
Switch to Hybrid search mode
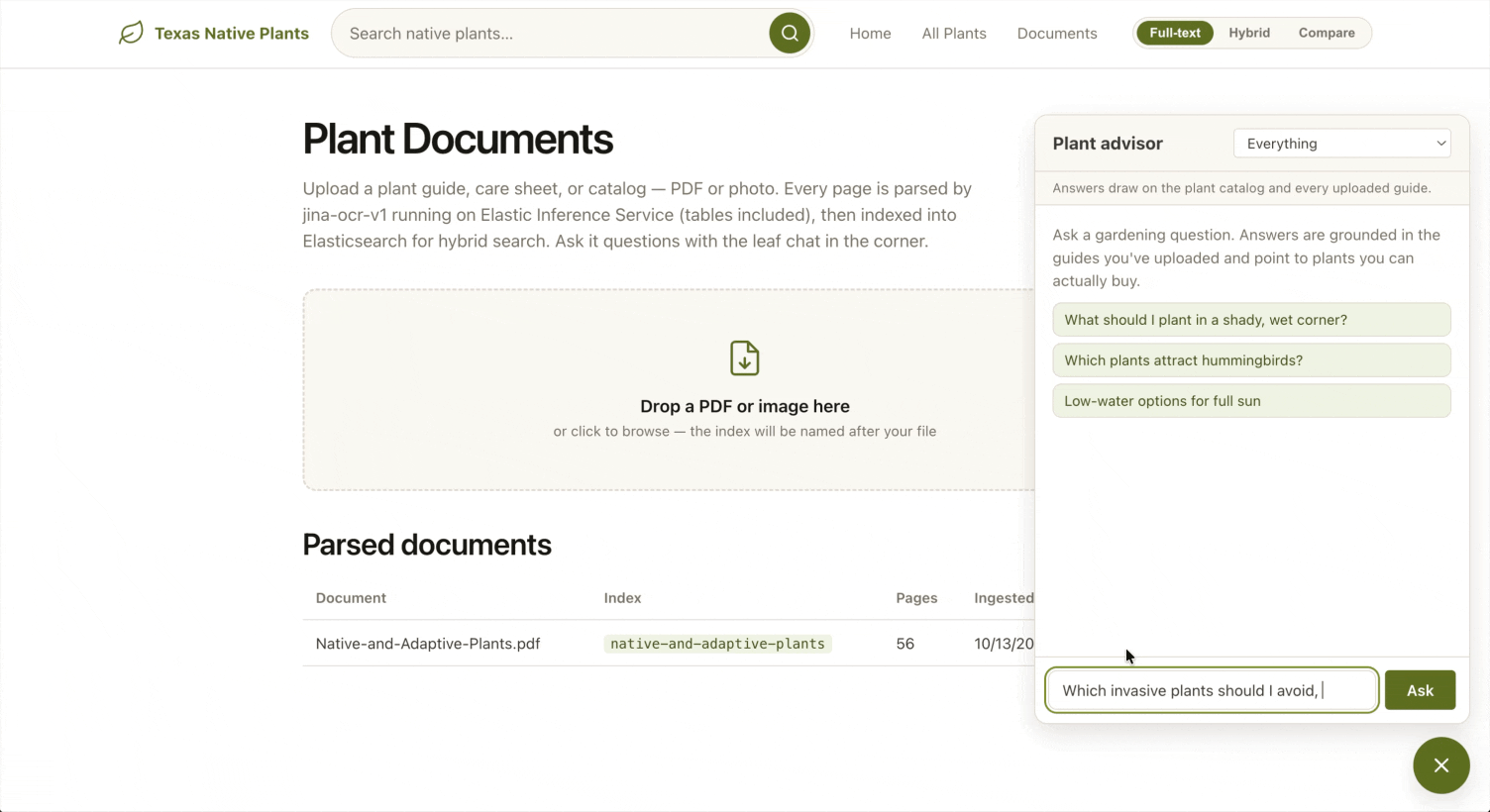(x=1249, y=33)
